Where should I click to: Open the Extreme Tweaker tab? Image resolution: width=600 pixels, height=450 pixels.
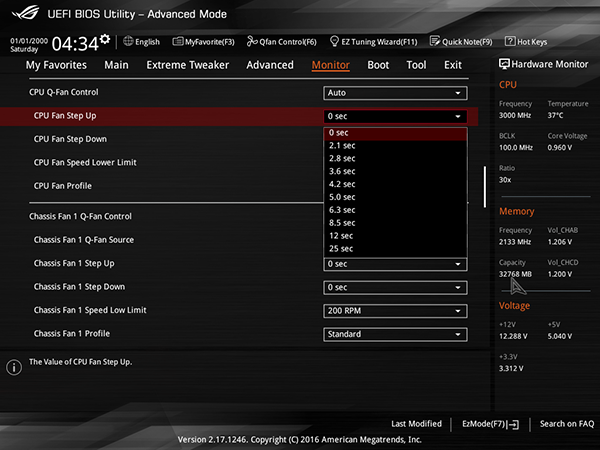(188, 65)
